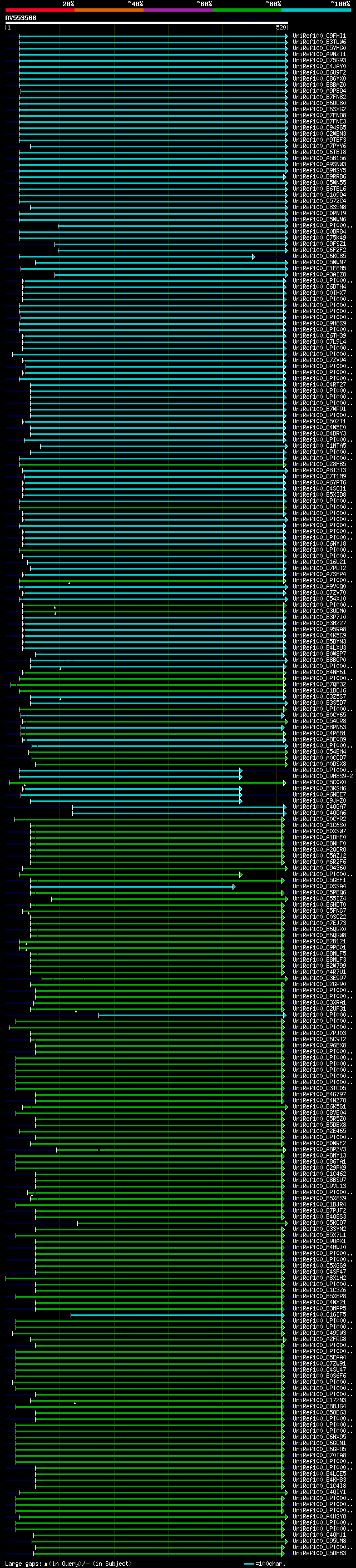Click entry UniRef100_B7FNE3
This screenshot has height=1568, width=356.
(319, 121)
